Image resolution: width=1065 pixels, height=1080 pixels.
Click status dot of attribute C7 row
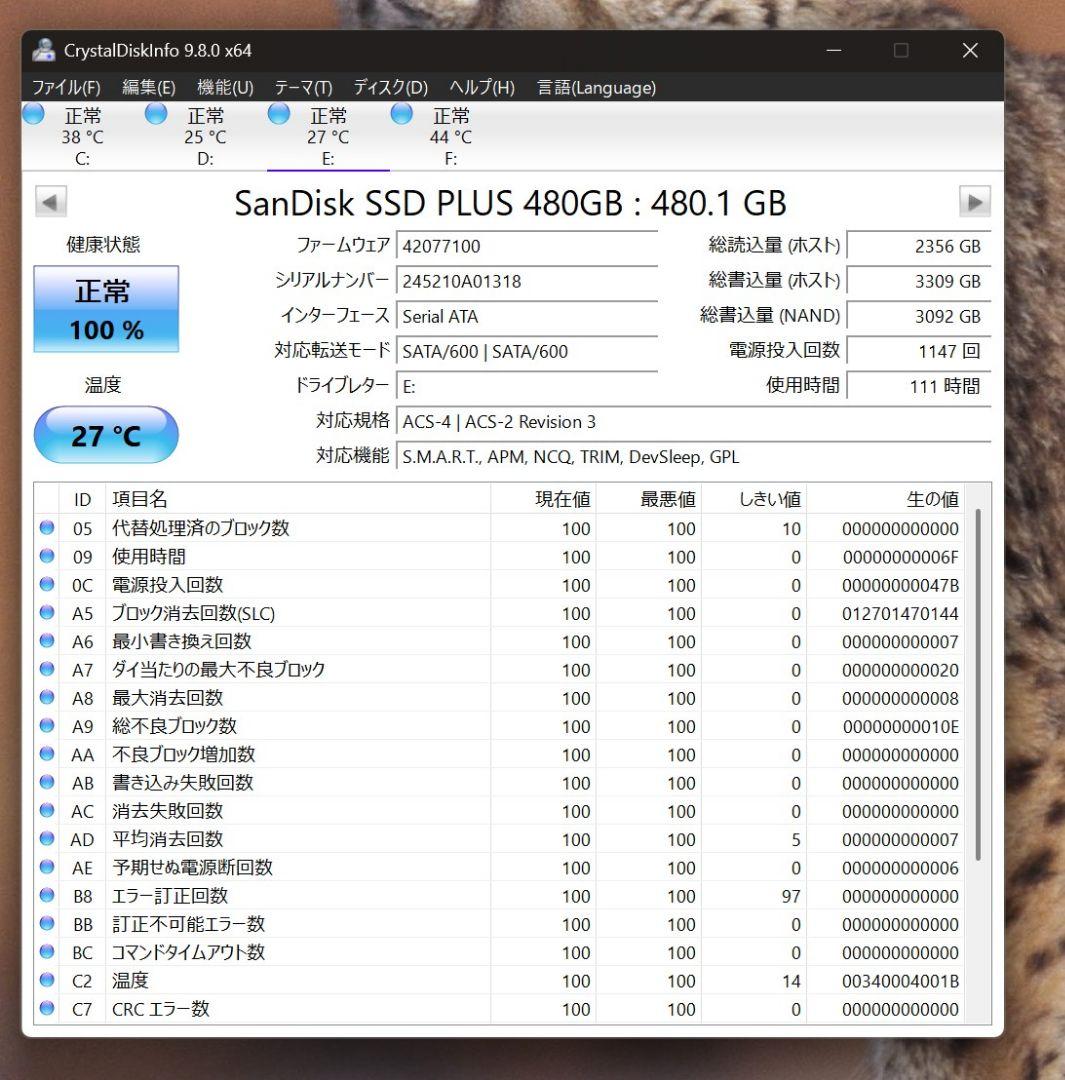click(x=47, y=1008)
